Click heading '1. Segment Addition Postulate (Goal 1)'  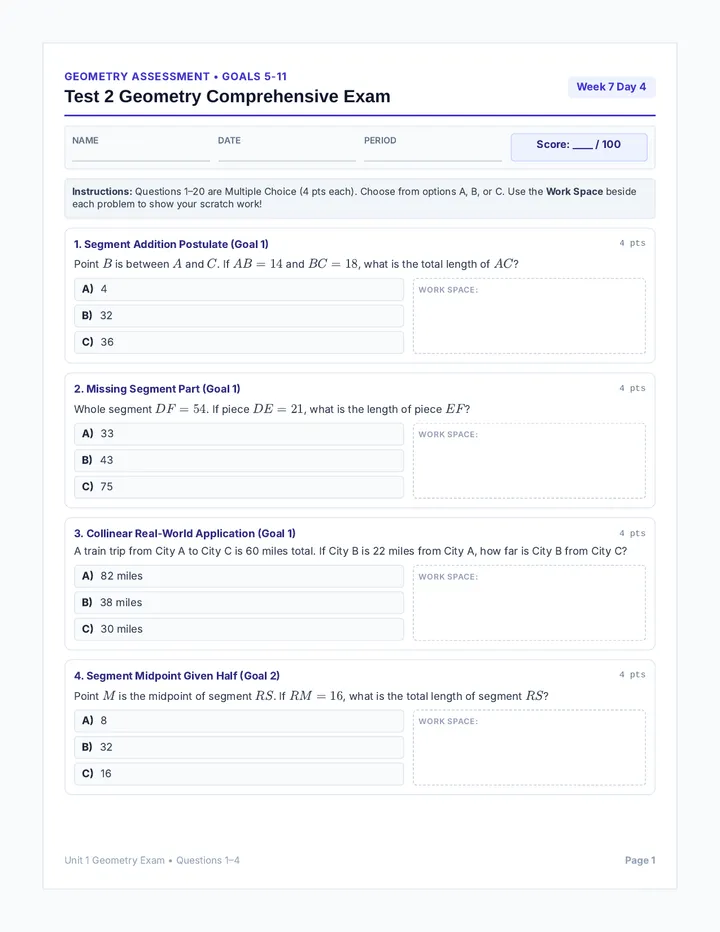tap(171, 244)
